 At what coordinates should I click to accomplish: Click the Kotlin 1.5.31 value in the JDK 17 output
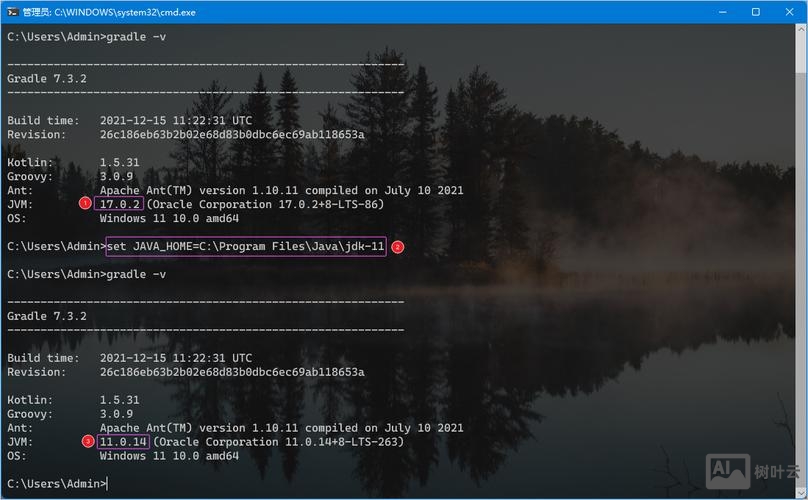(120, 162)
